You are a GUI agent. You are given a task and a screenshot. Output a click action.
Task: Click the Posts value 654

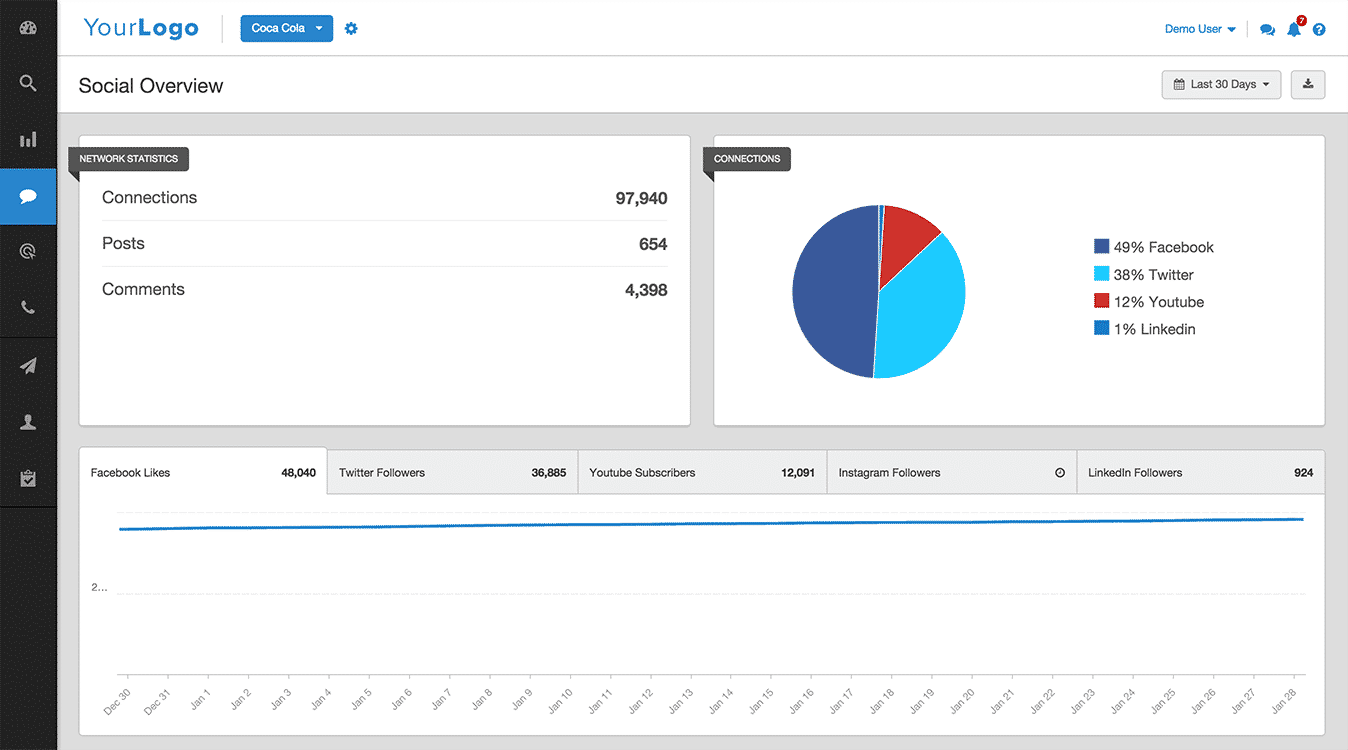[x=653, y=244]
